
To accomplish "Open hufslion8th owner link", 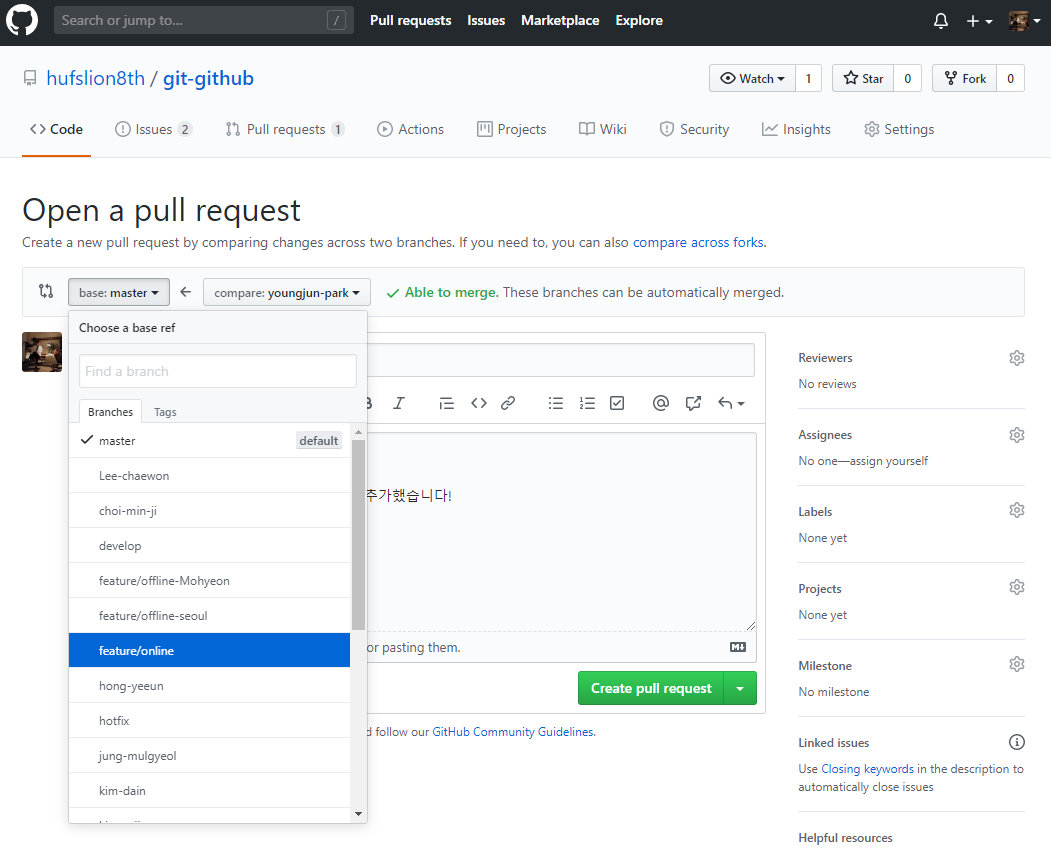I will [x=95, y=78].
